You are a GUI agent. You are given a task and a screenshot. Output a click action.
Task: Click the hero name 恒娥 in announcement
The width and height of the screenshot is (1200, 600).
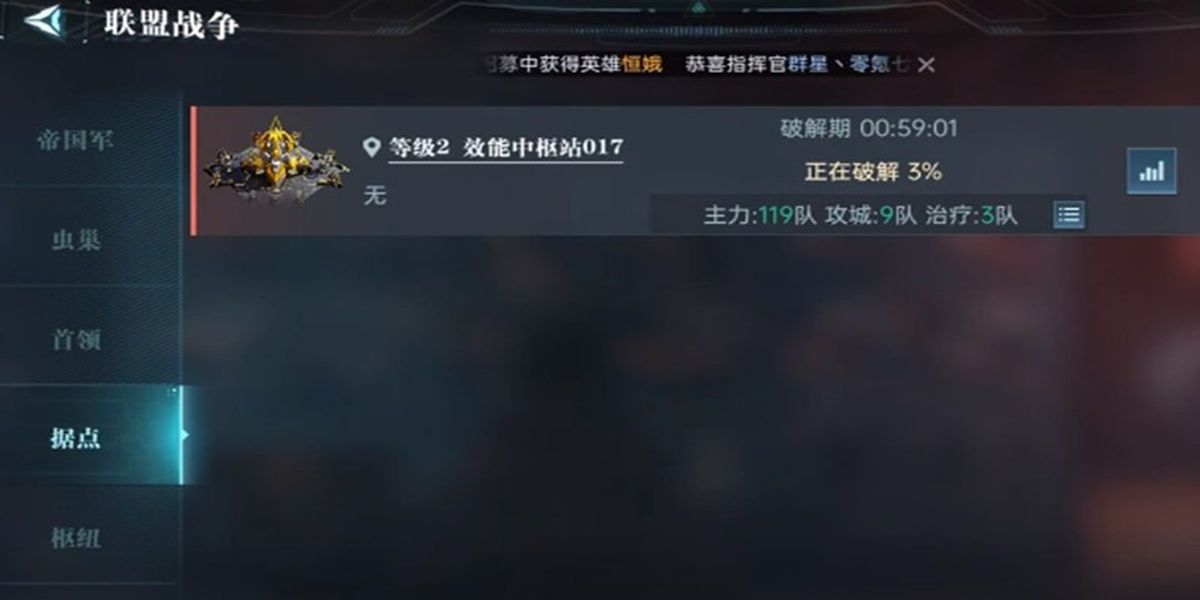pos(641,65)
